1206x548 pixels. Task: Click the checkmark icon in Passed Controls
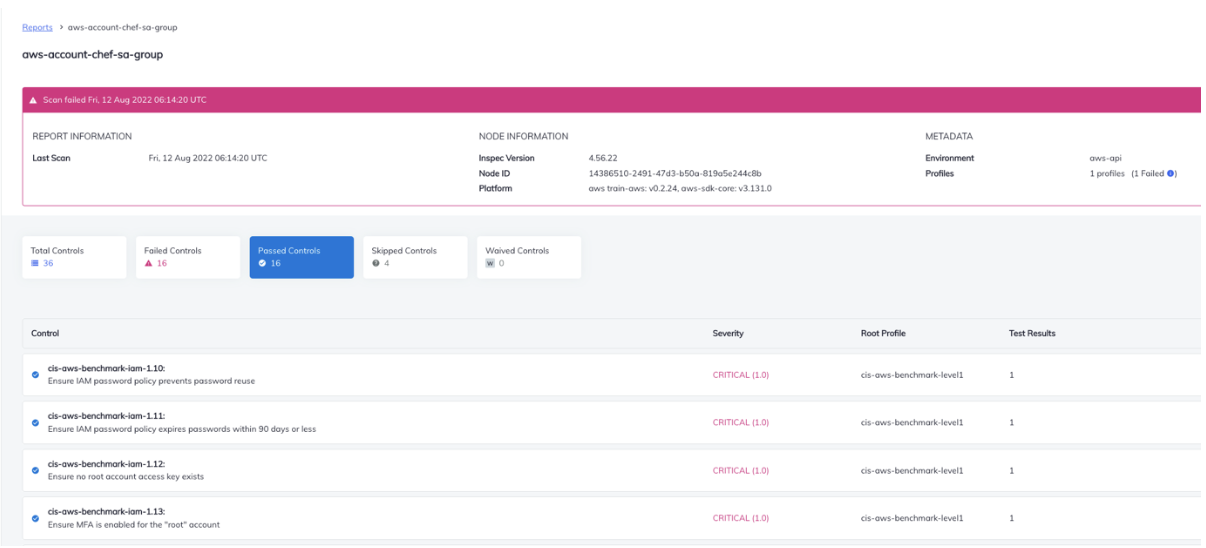pyautogui.click(x=262, y=264)
